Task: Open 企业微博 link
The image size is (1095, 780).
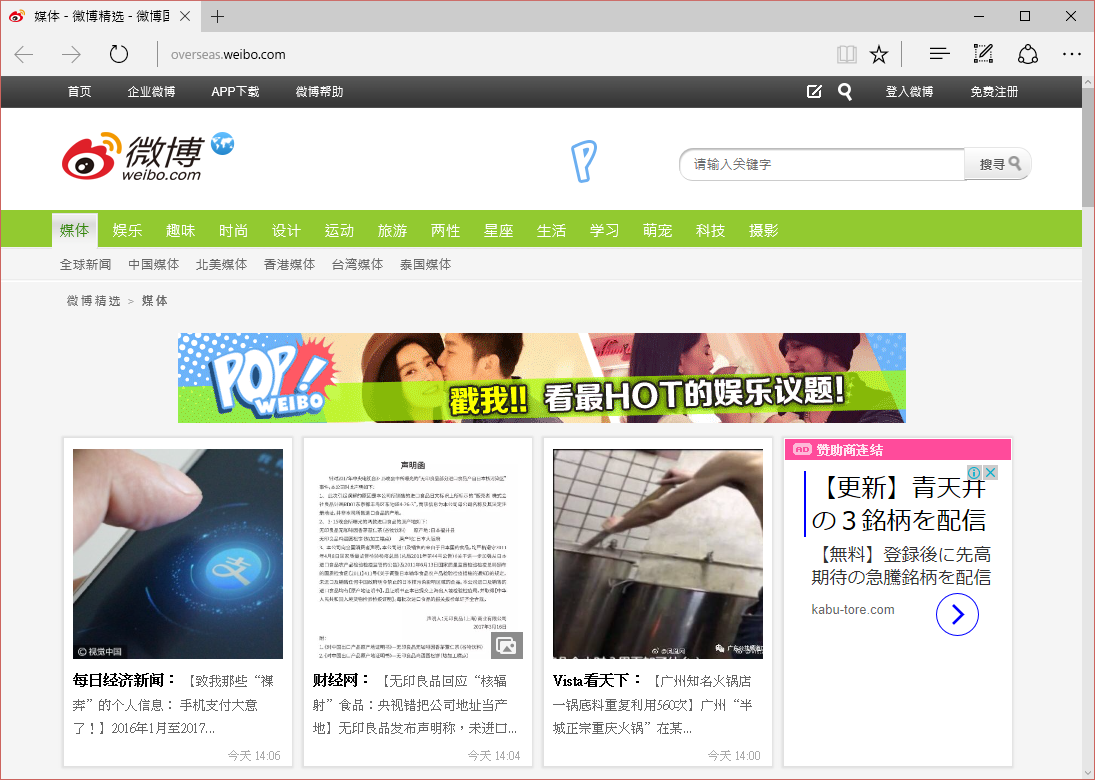Action: coord(151,91)
